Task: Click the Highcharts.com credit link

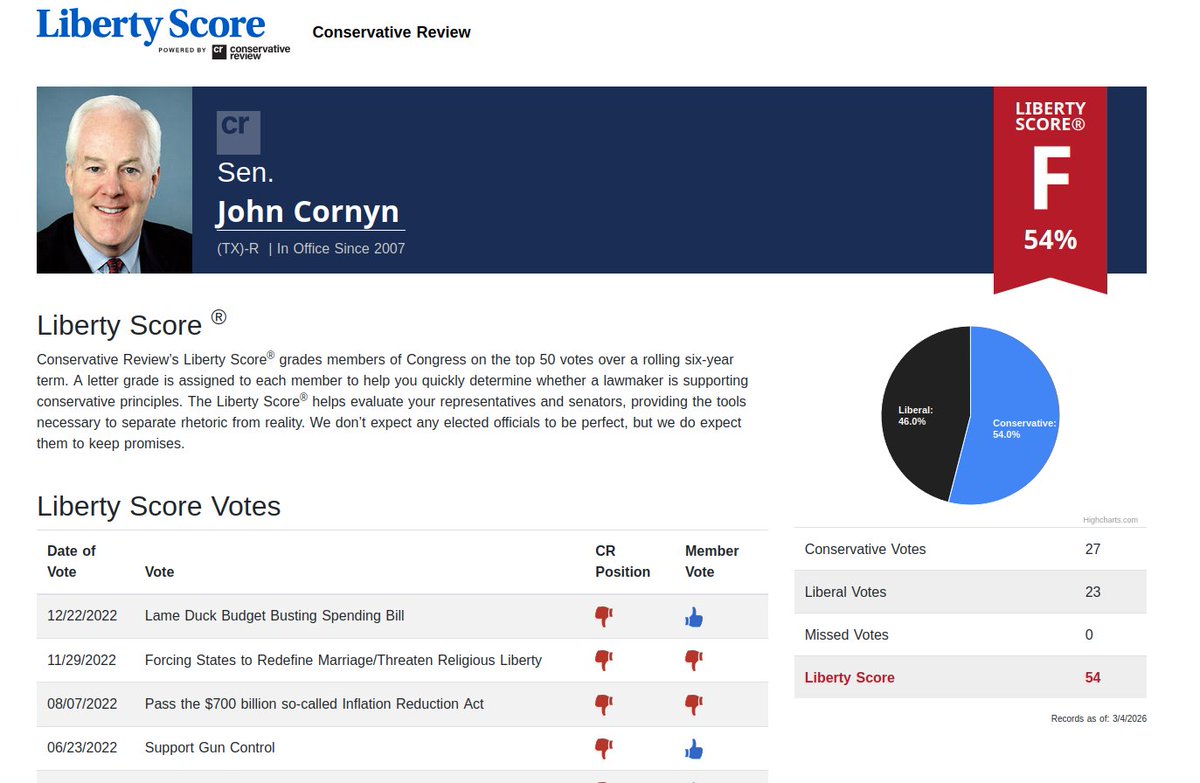Action: 1110,520
